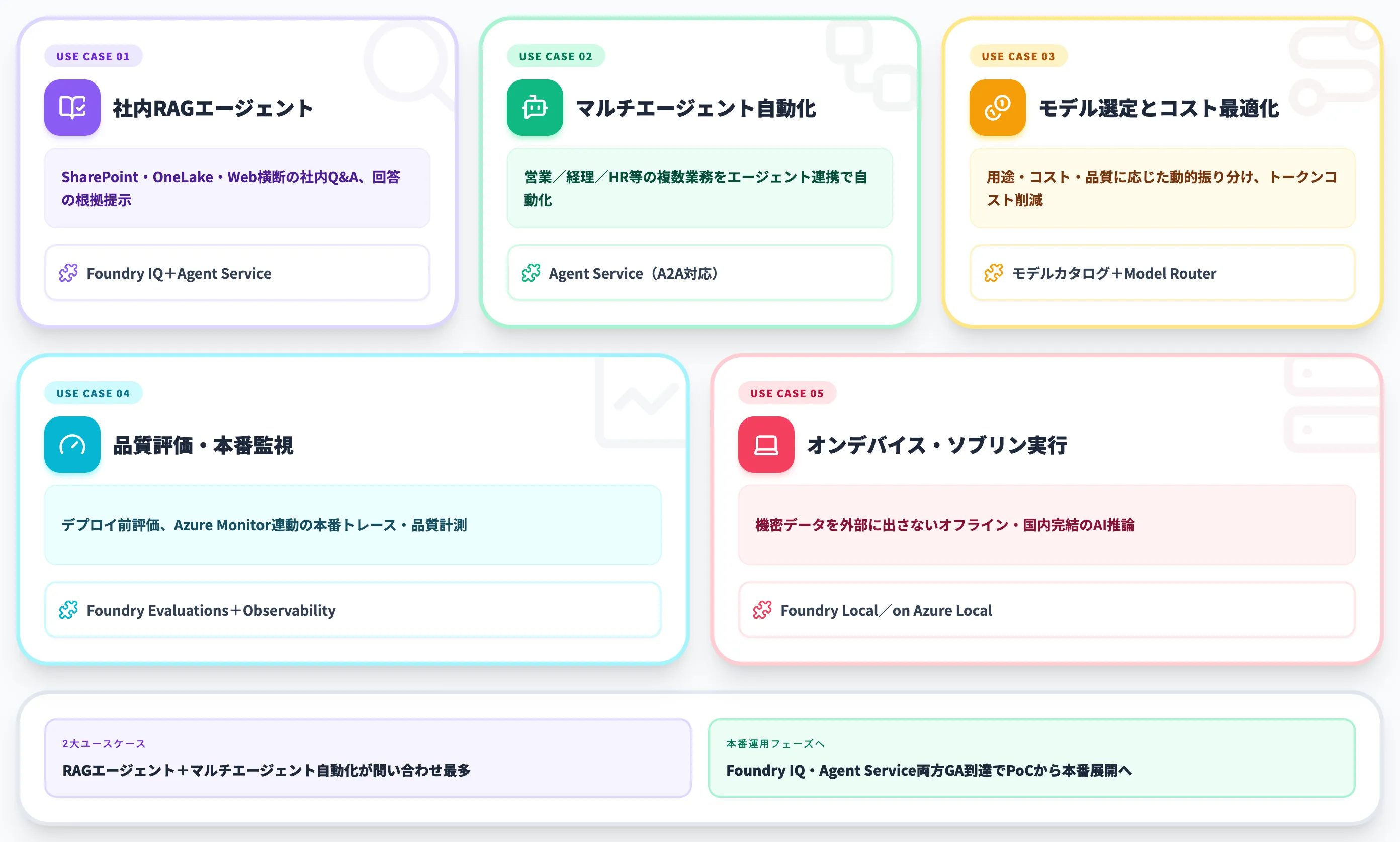Image resolution: width=1400 pixels, height=842 pixels.
Task: Click the マルチエージェント自動化 heading
Action: pyautogui.click(x=696, y=108)
